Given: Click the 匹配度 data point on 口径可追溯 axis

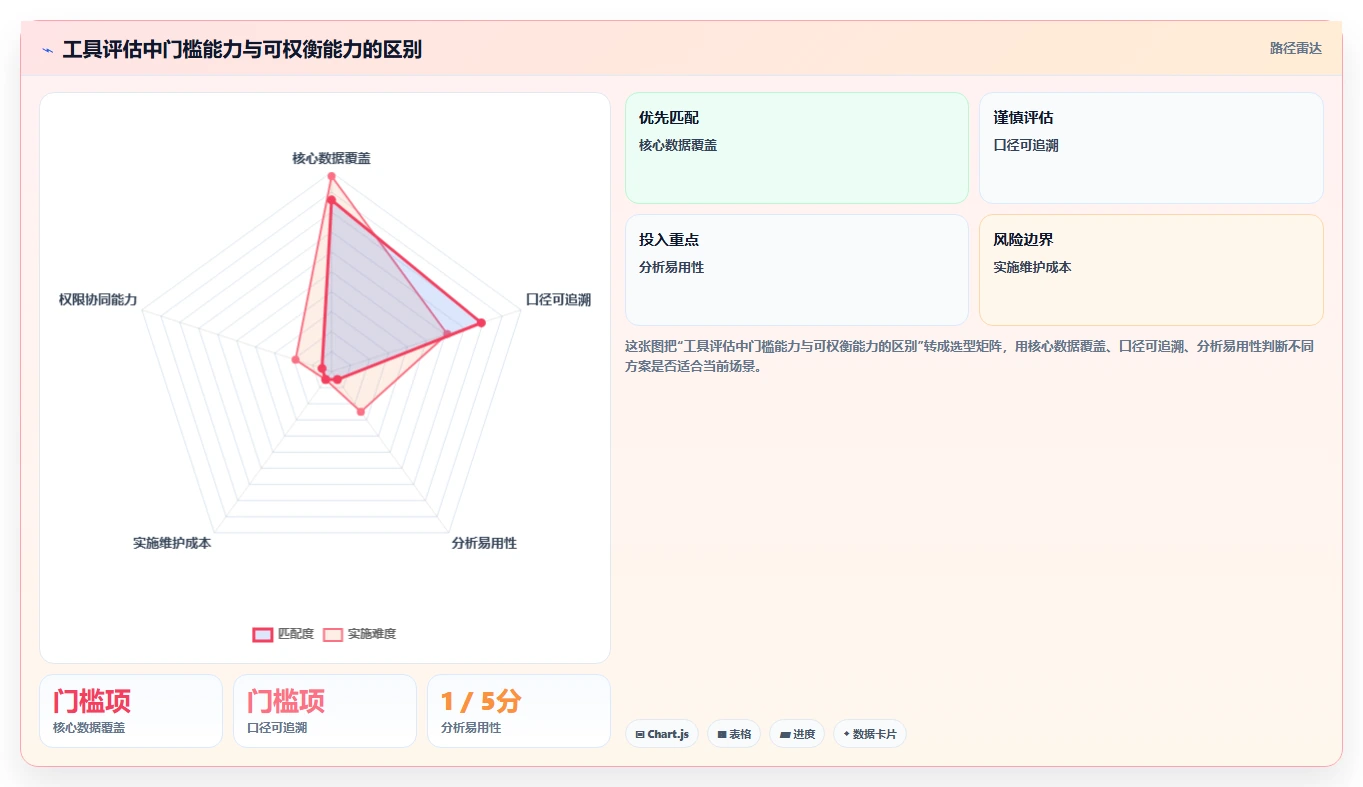Looking at the screenshot, I should (481, 322).
